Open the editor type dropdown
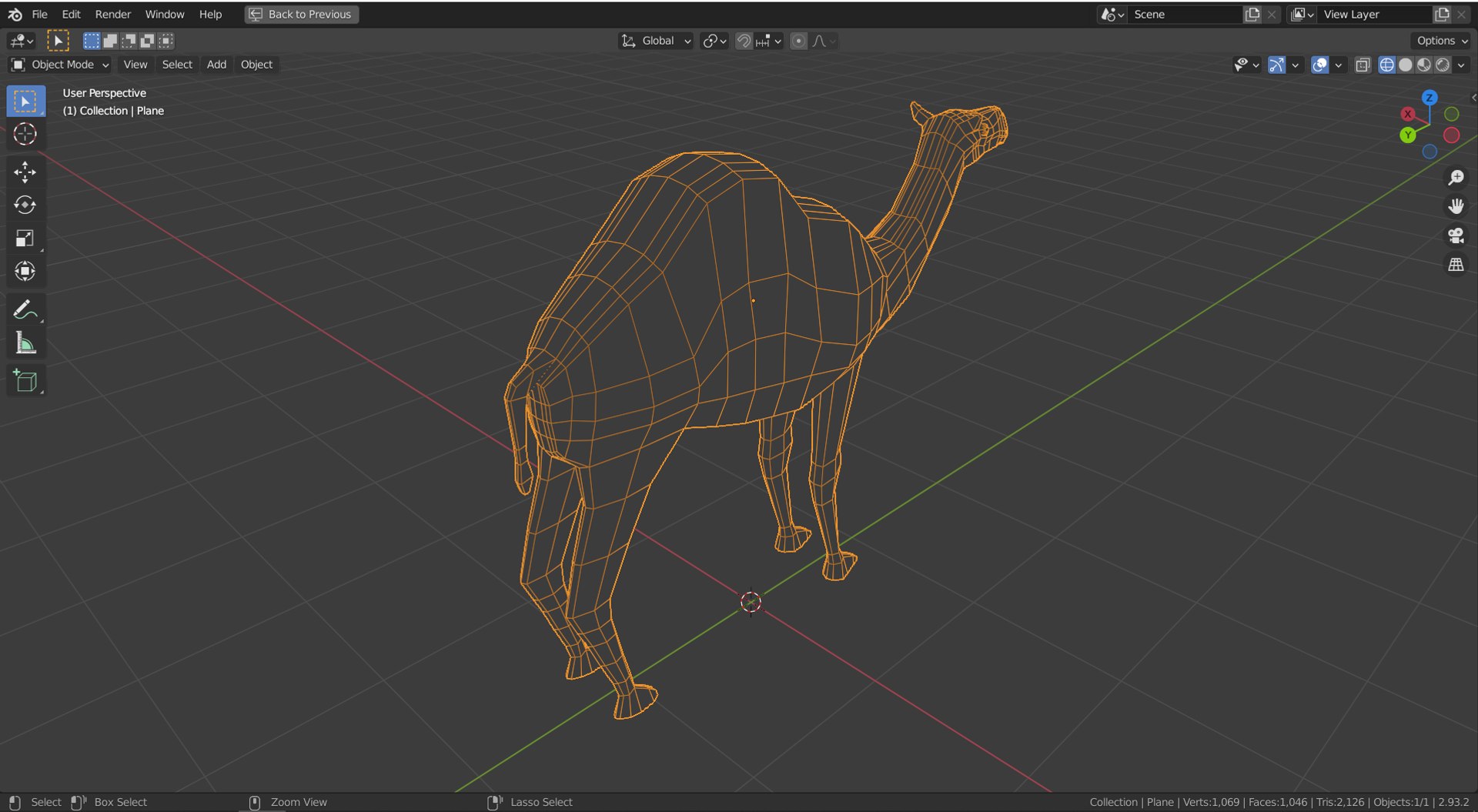The width and height of the screenshot is (1478, 812). 22,41
